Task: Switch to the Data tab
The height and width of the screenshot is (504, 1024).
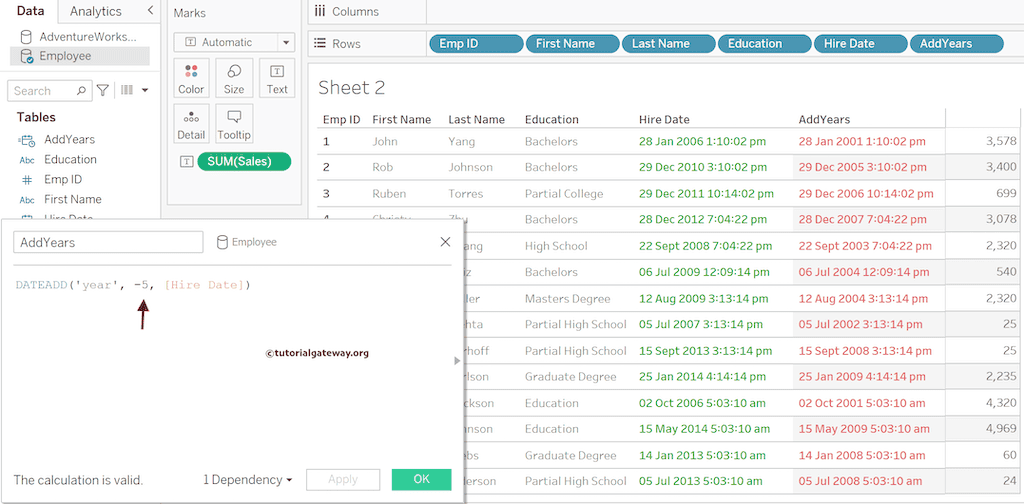Action: [29, 11]
